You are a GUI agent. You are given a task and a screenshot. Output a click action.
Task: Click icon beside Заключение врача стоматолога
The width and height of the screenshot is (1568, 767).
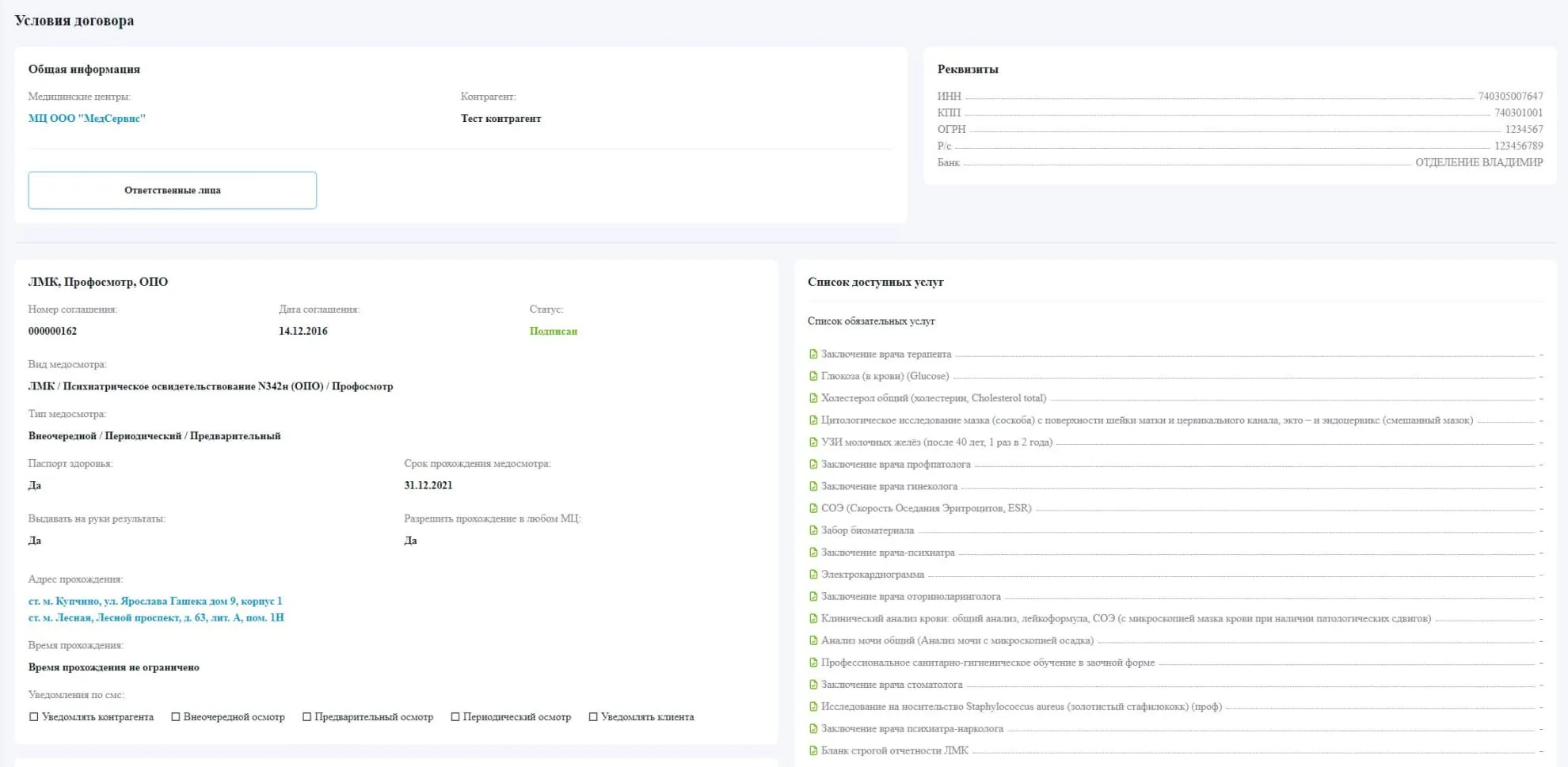point(813,685)
